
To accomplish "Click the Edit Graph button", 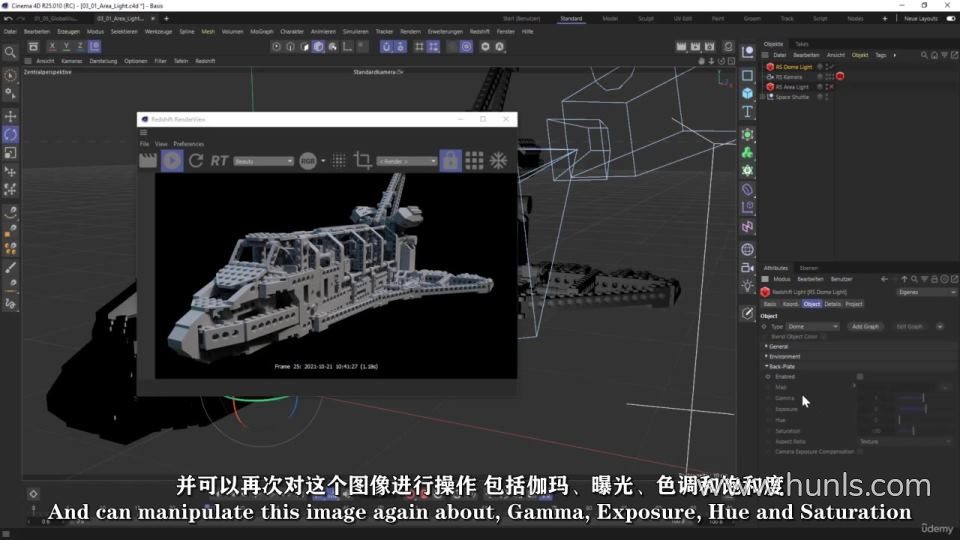I will tap(909, 326).
